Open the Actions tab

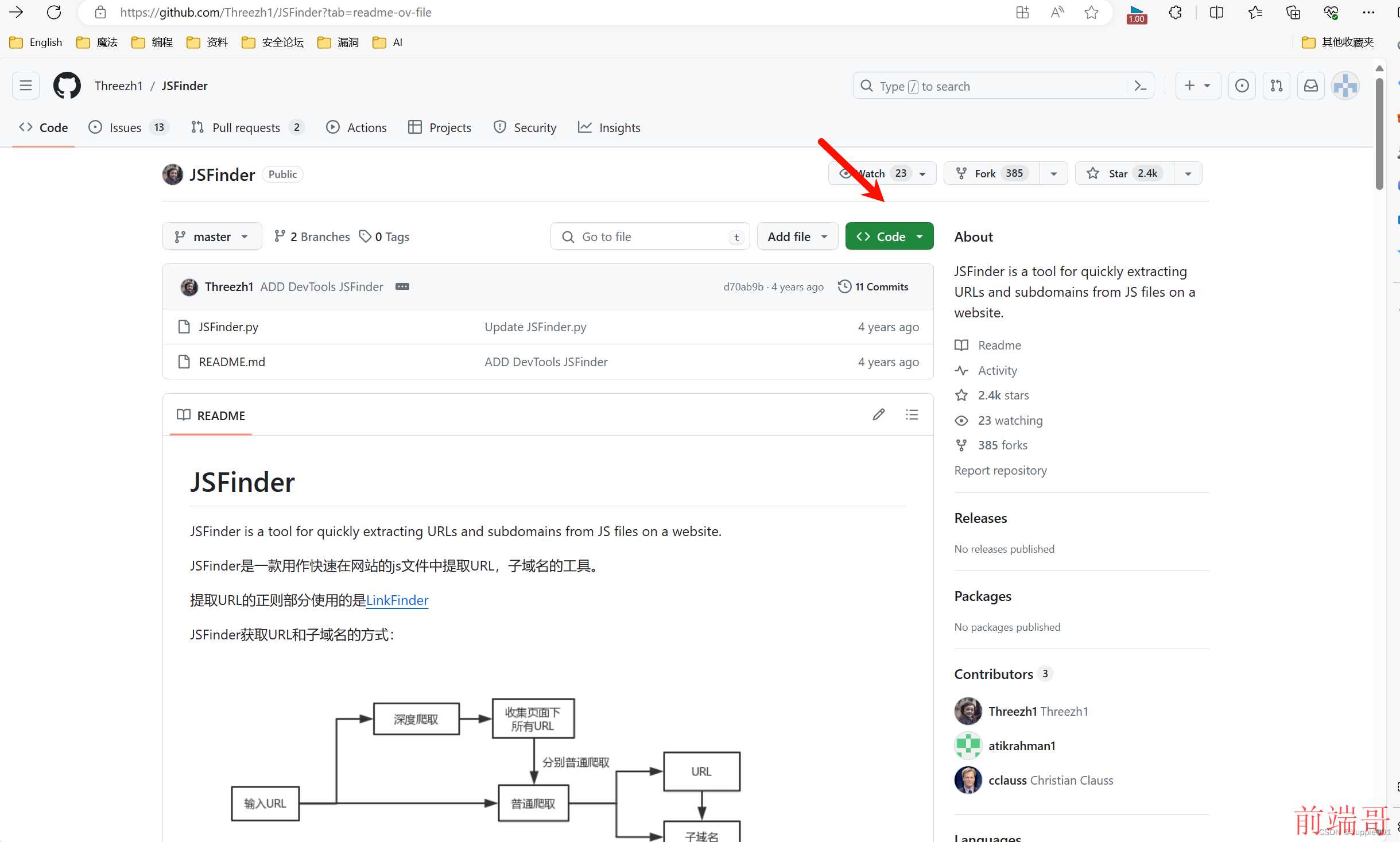coord(356,127)
